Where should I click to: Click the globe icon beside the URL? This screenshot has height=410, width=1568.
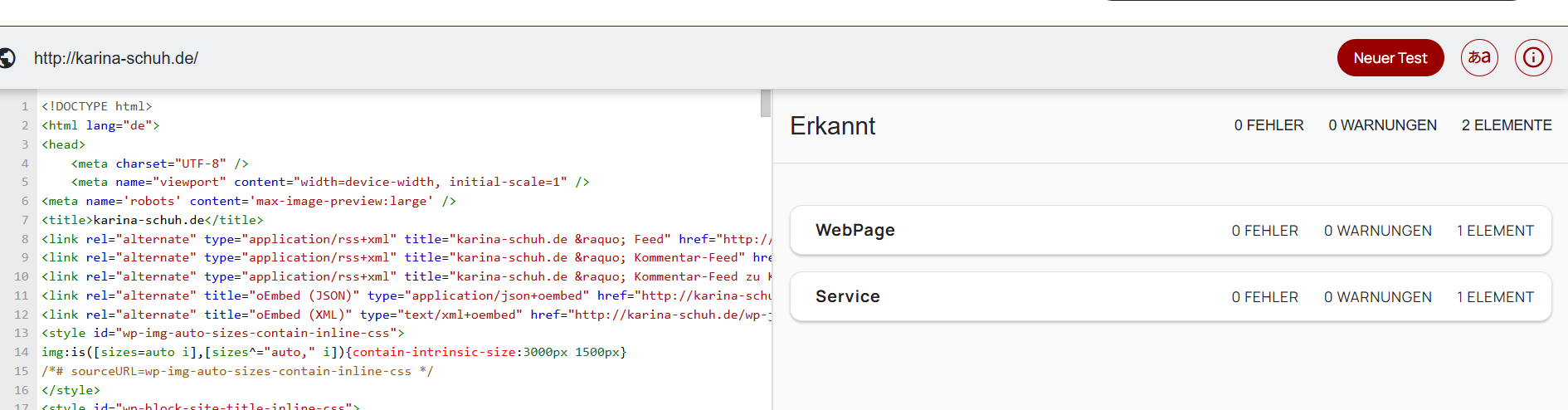[7, 58]
